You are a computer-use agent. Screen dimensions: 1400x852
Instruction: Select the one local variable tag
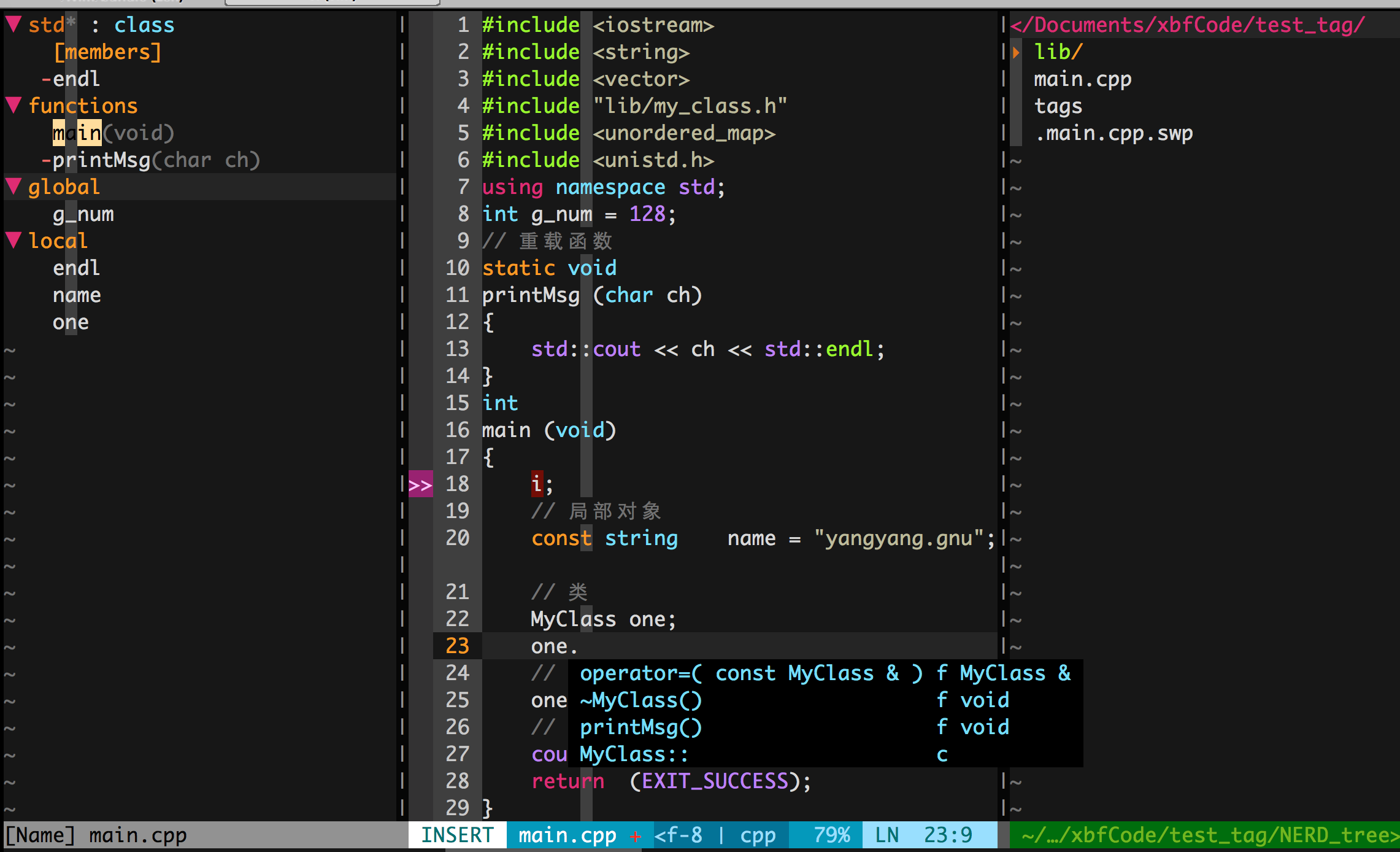click(x=71, y=322)
